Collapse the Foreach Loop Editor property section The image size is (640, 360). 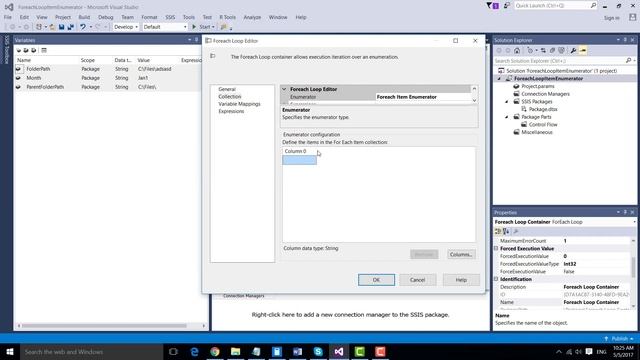point(284,89)
